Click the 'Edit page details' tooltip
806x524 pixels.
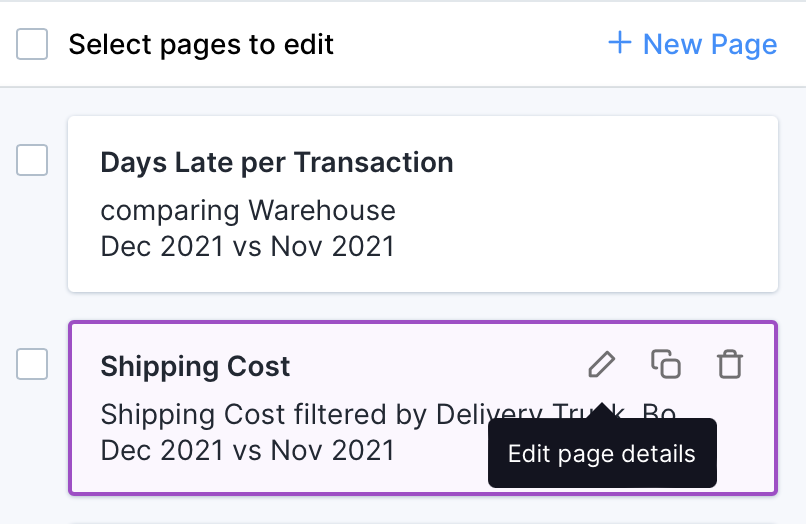click(601, 453)
